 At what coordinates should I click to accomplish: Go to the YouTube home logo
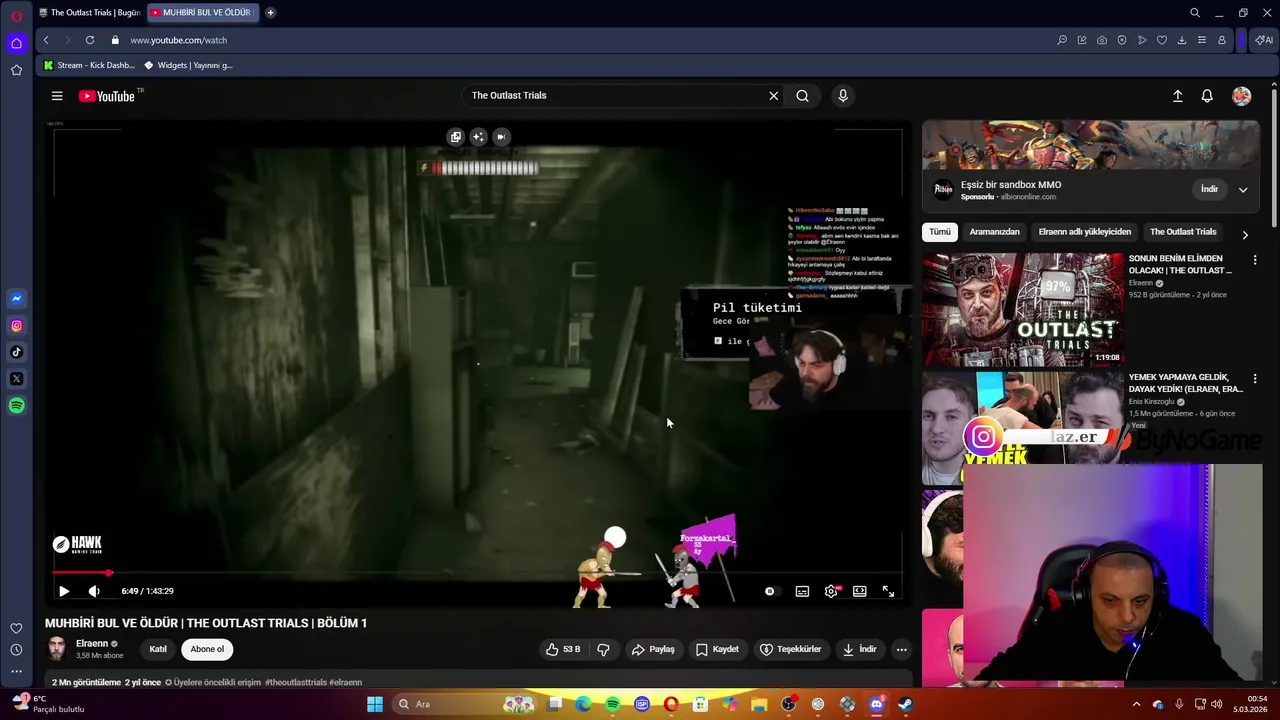tap(107, 96)
